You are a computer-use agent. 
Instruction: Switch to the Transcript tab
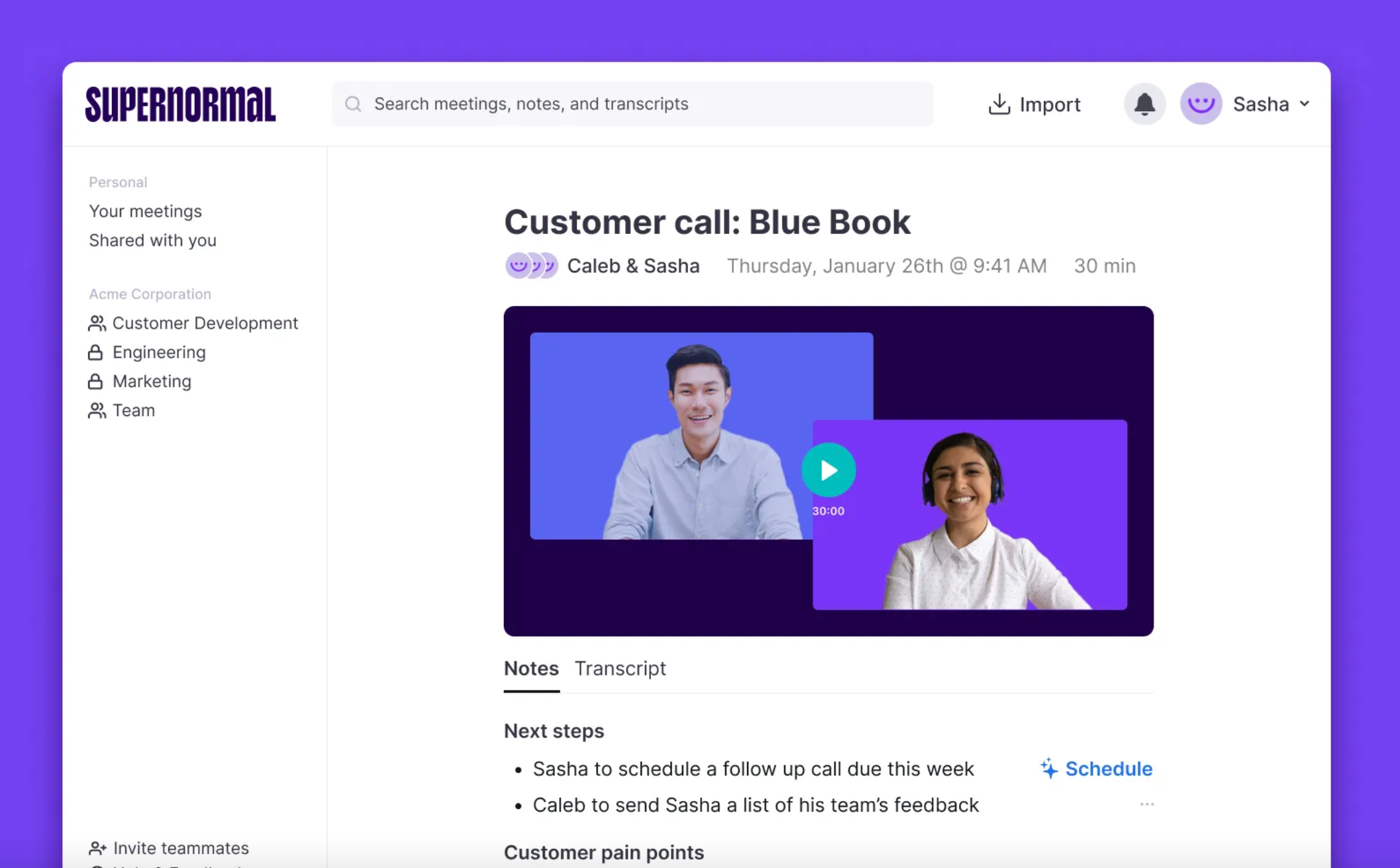(620, 669)
